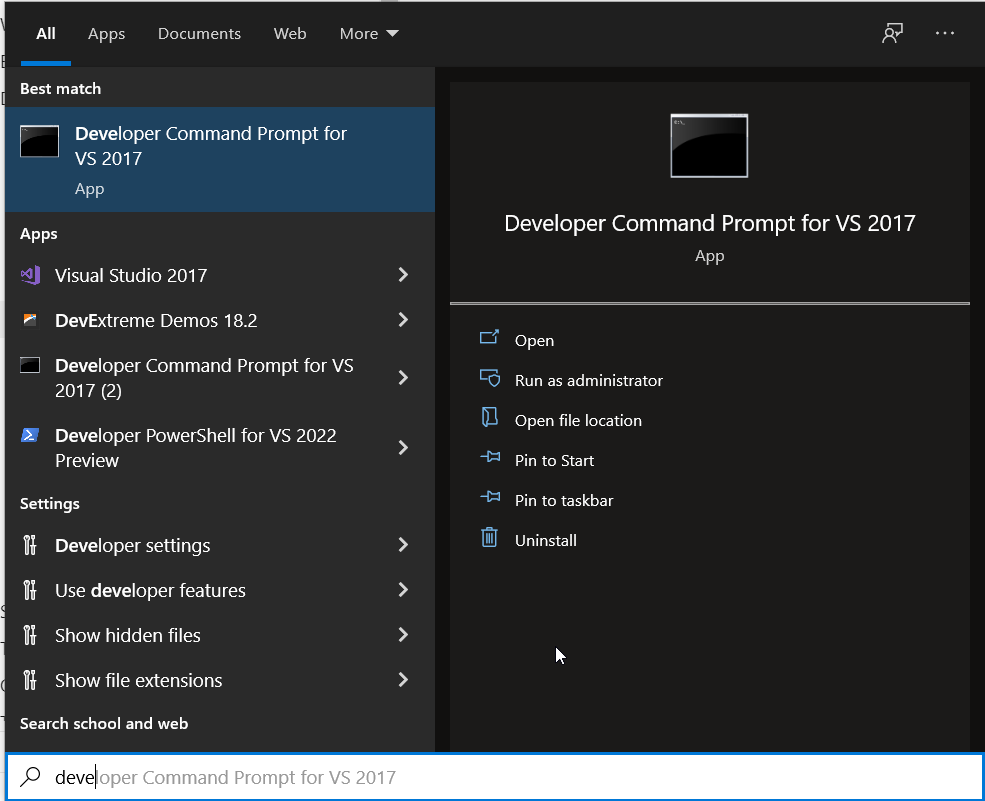This screenshot has width=985, height=801.
Task: Click the Developer Command Prompt title in details pane
Action: tap(710, 224)
